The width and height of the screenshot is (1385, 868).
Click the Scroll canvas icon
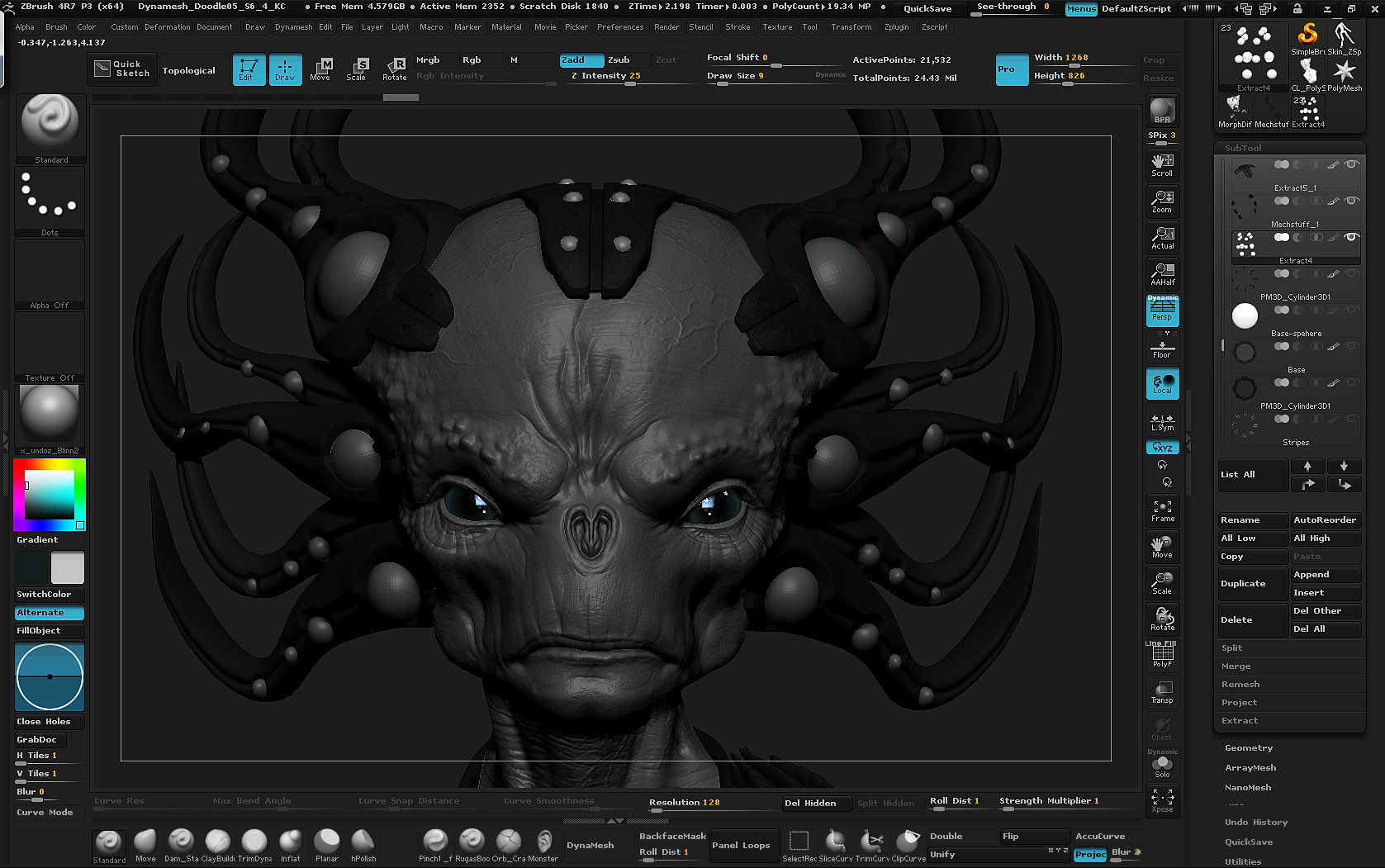pyautogui.click(x=1162, y=165)
